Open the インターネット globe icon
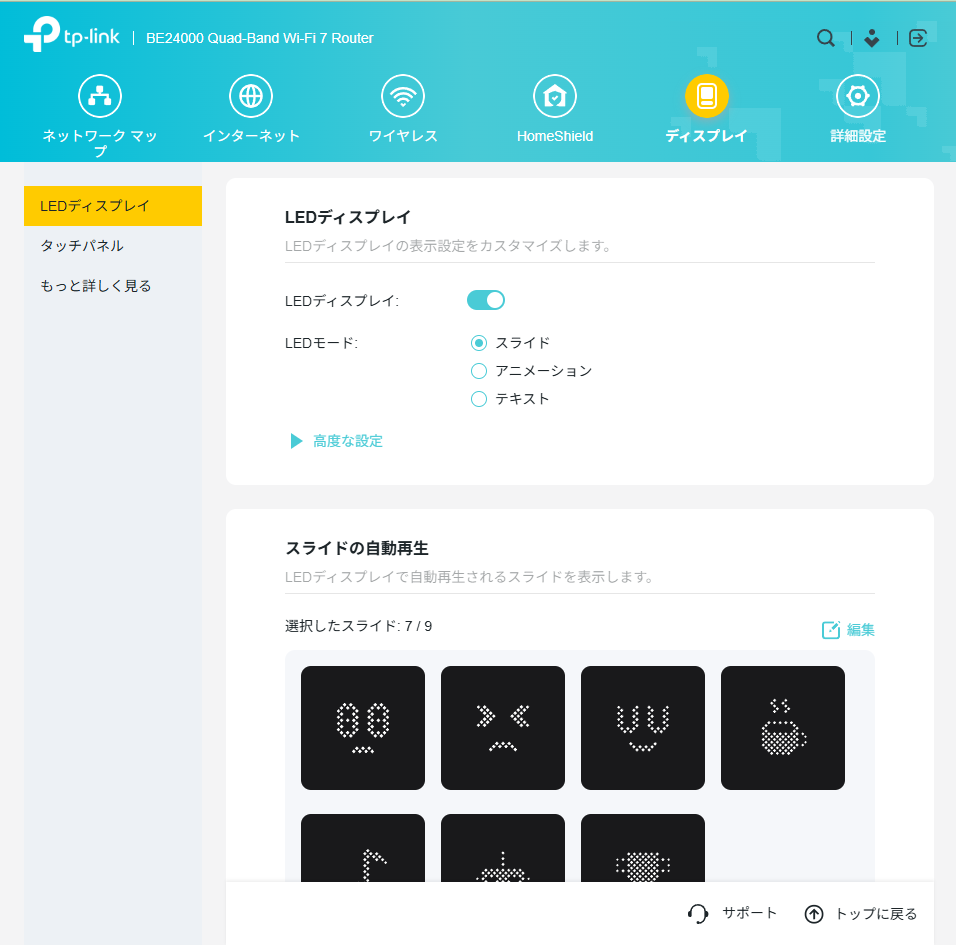This screenshot has height=945, width=956. [x=251, y=96]
